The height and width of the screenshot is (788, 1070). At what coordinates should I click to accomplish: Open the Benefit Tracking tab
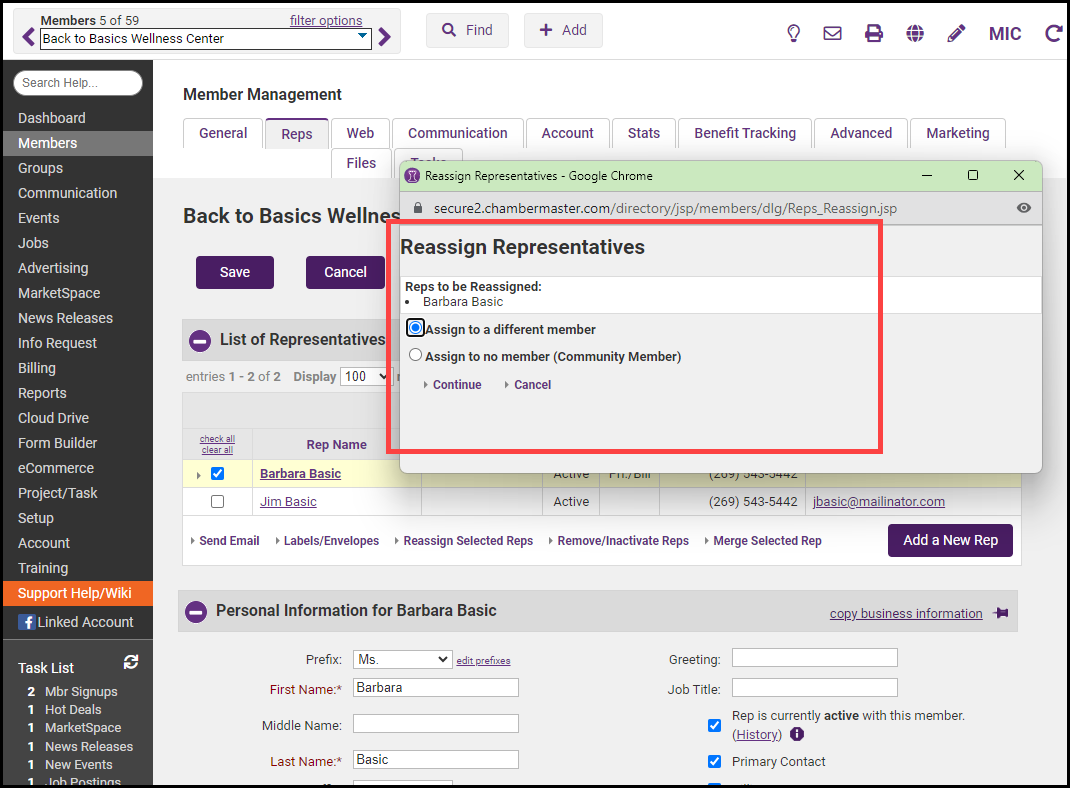click(745, 133)
